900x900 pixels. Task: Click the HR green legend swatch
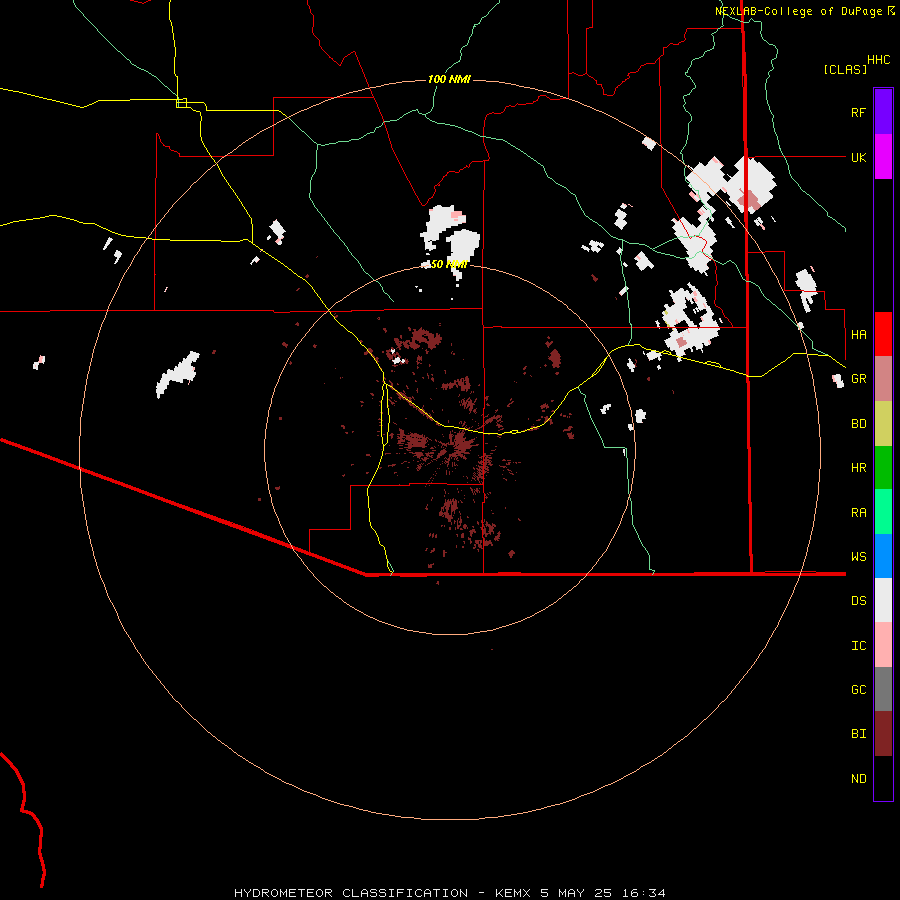[x=883, y=468]
